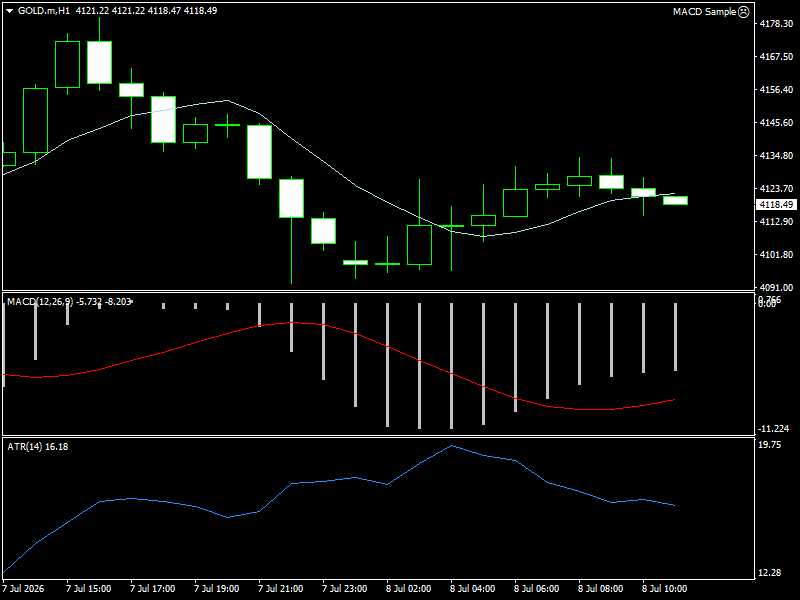Click the 12.28 ATR scale value
Screen dimensions: 800x600
[769, 573]
